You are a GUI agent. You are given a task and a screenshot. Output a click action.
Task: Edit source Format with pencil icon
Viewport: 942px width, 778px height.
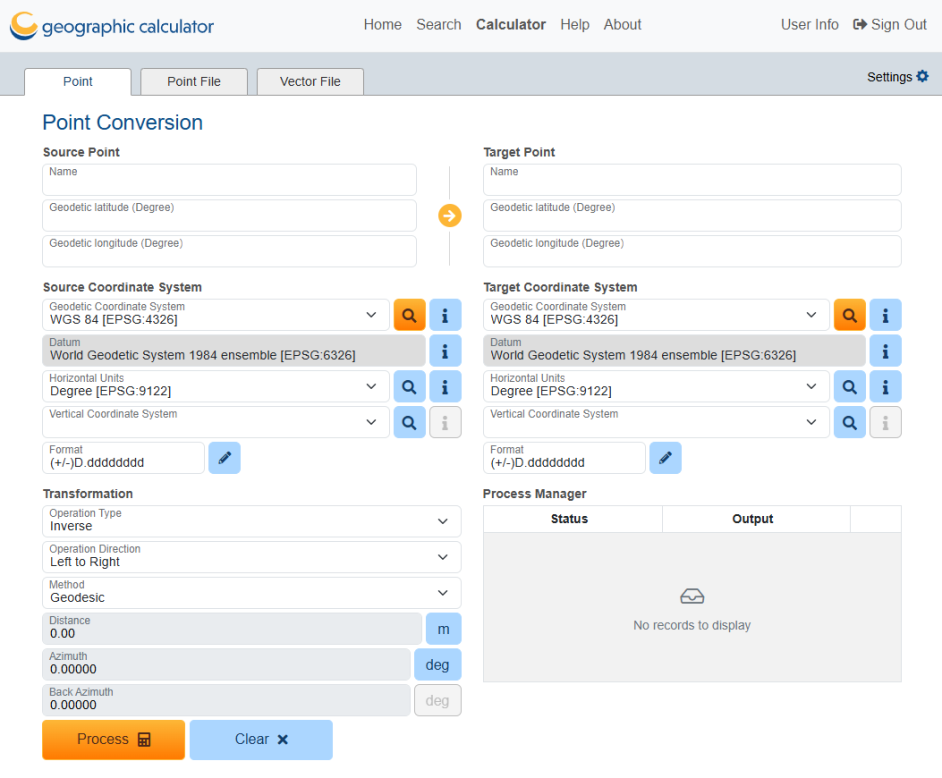(225, 458)
